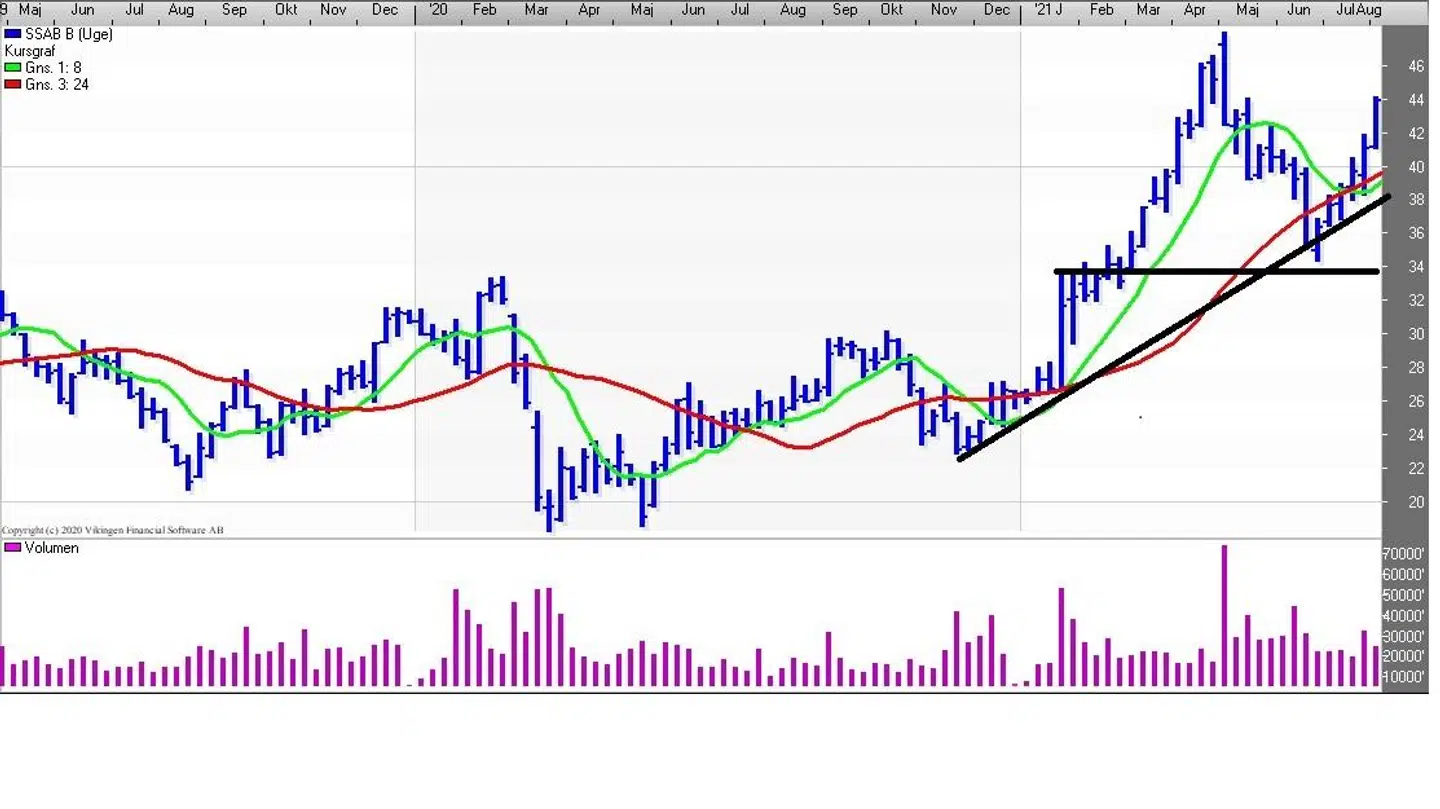The width and height of the screenshot is (1440, 809).
Task: Click the 20 price level on the axis
Action: coord(1416,502)
